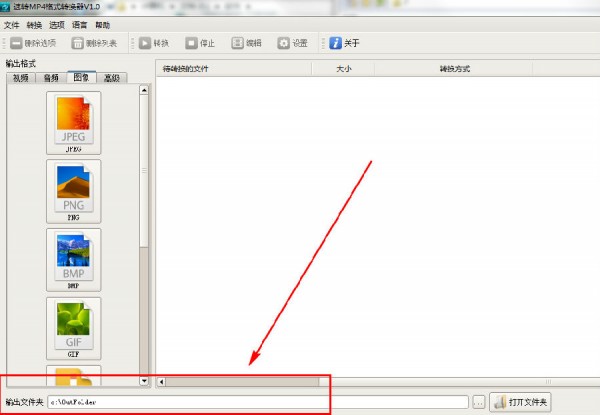Click the 转换 convert toolbar button
600x415 pixels.
[x=153, y=43]
